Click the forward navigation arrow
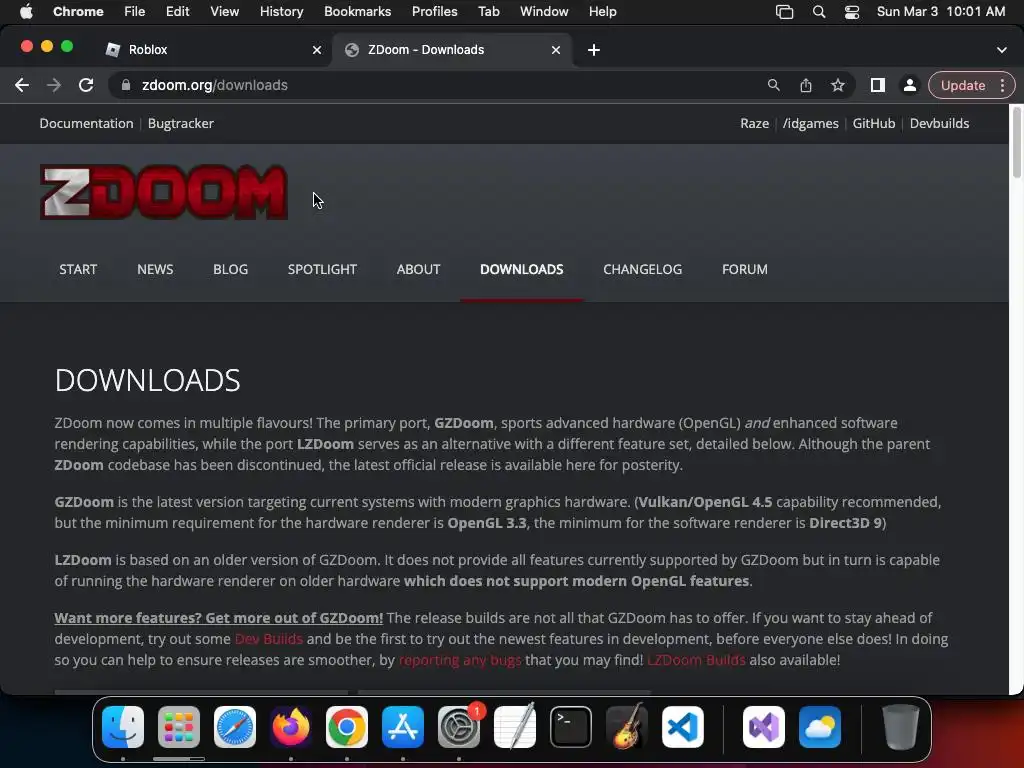The width and height of the screenshot is (1024, 768). click(x=54, y=85)
